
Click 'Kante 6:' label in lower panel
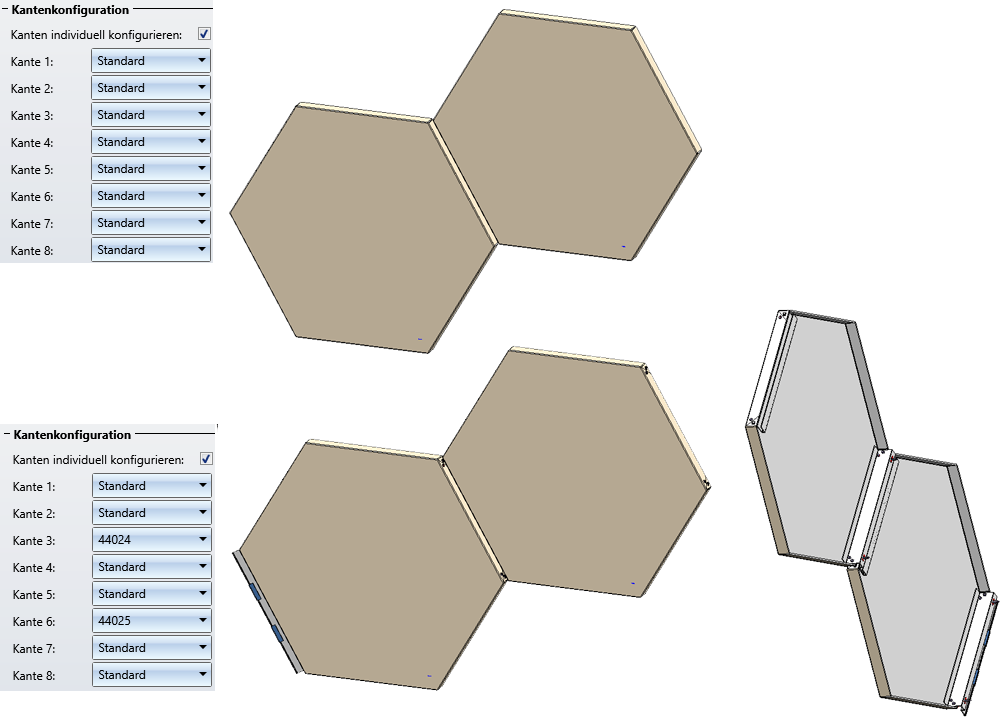(34, 622)
